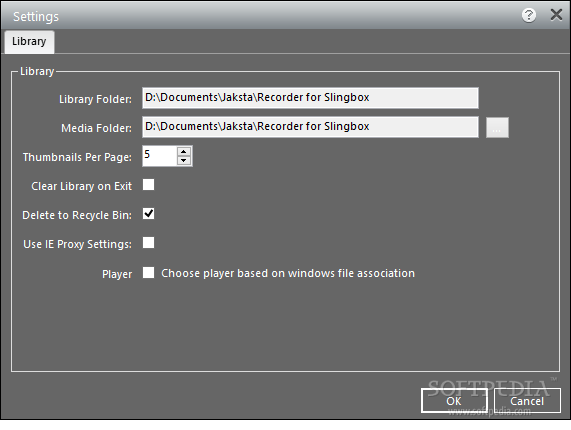Click the Player label text
Screen dimensions: 571x430
pyautogui.click(x=117, y=274)
